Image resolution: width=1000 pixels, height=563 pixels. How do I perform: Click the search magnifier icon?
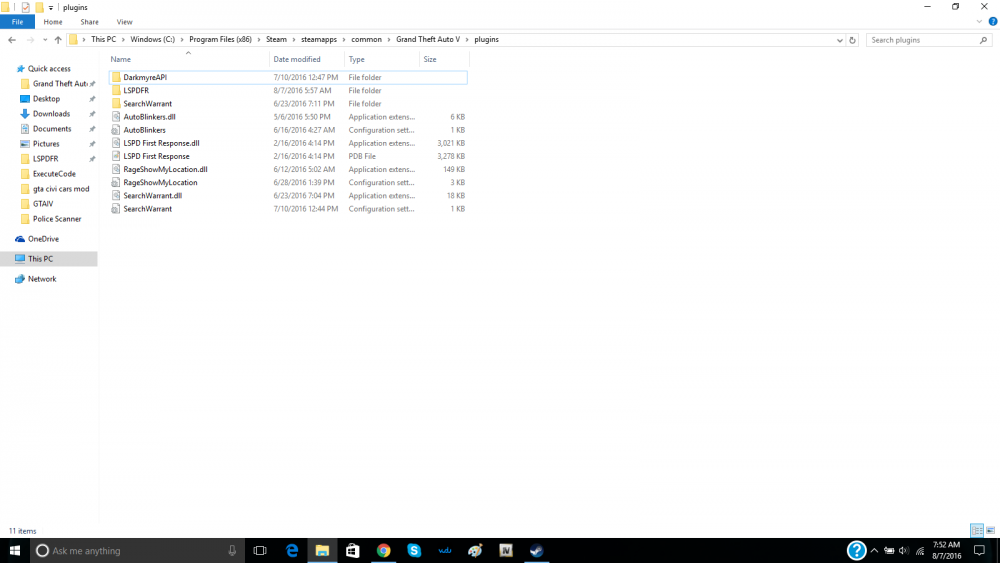pos(983,40)
